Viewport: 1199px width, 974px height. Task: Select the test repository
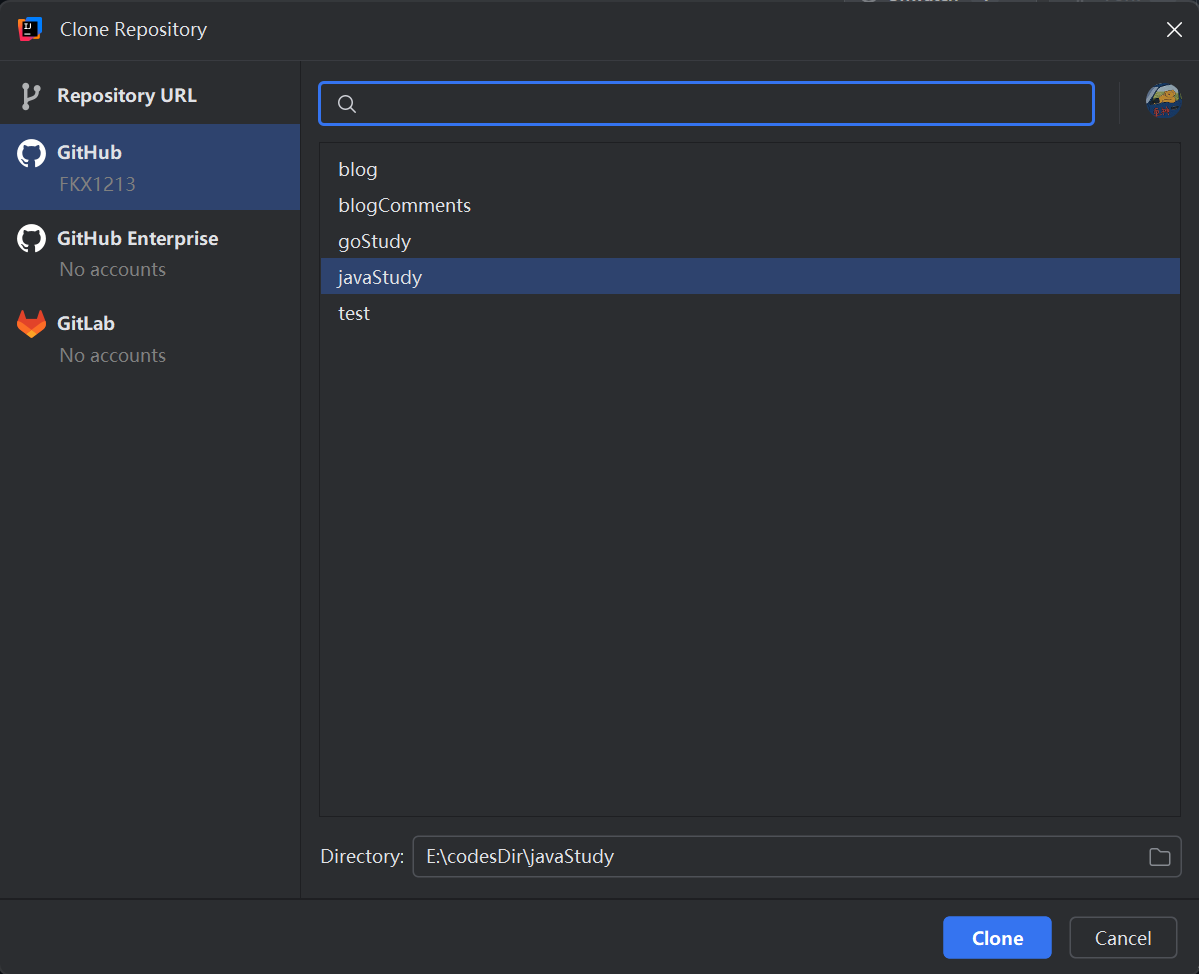click(750, 313)
